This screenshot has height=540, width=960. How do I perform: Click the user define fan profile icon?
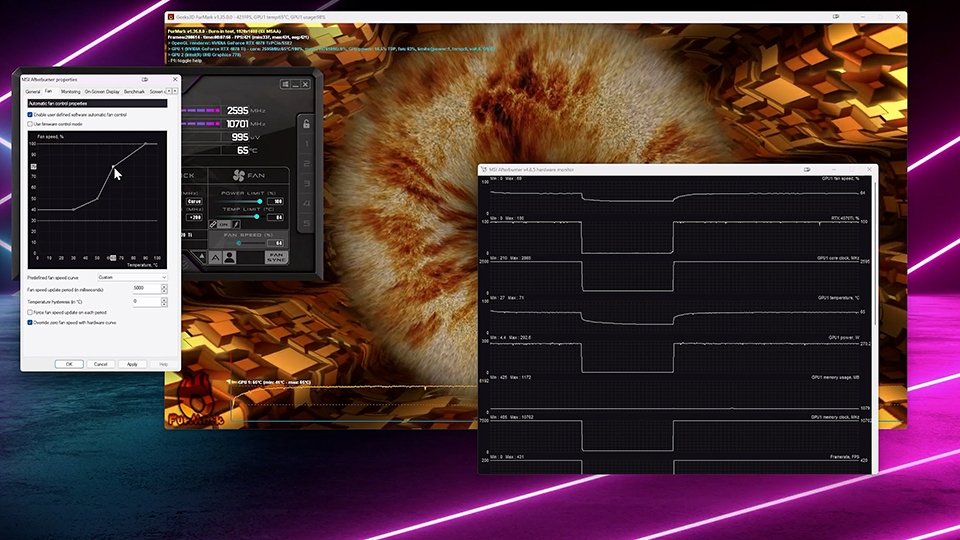tap(229, 257)
